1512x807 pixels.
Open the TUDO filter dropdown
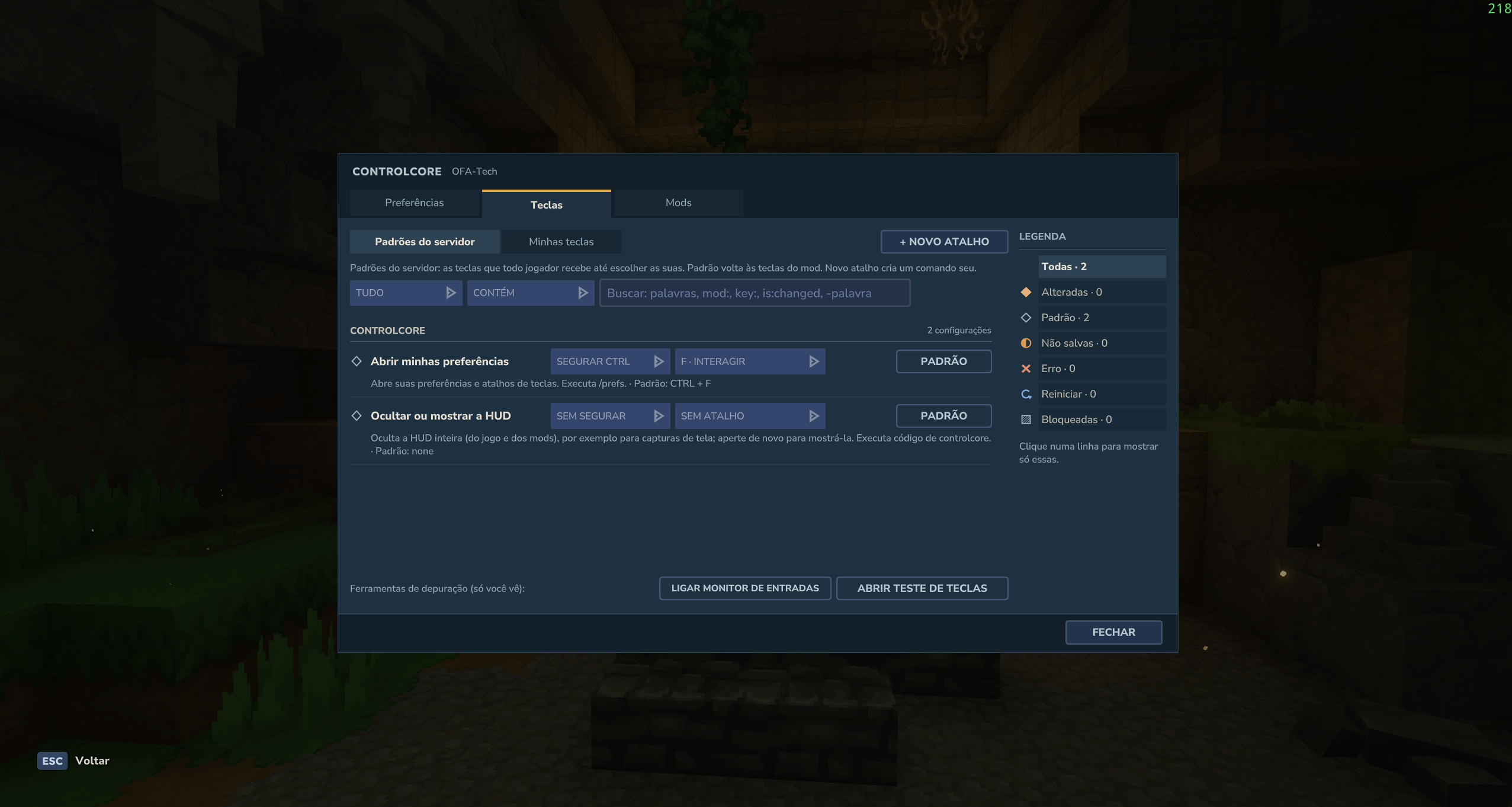(x=406, y=293)
